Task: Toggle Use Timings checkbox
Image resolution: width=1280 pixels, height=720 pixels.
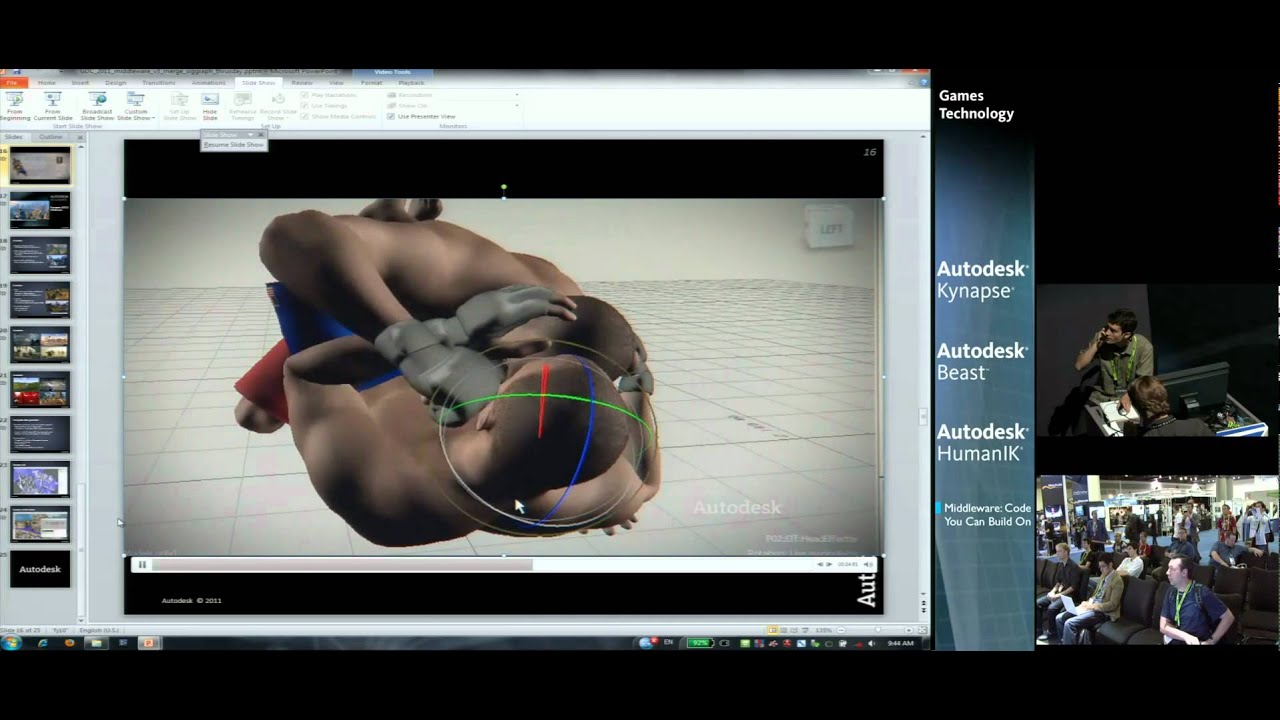Action: pyautogui.click(x=304, y=105)
